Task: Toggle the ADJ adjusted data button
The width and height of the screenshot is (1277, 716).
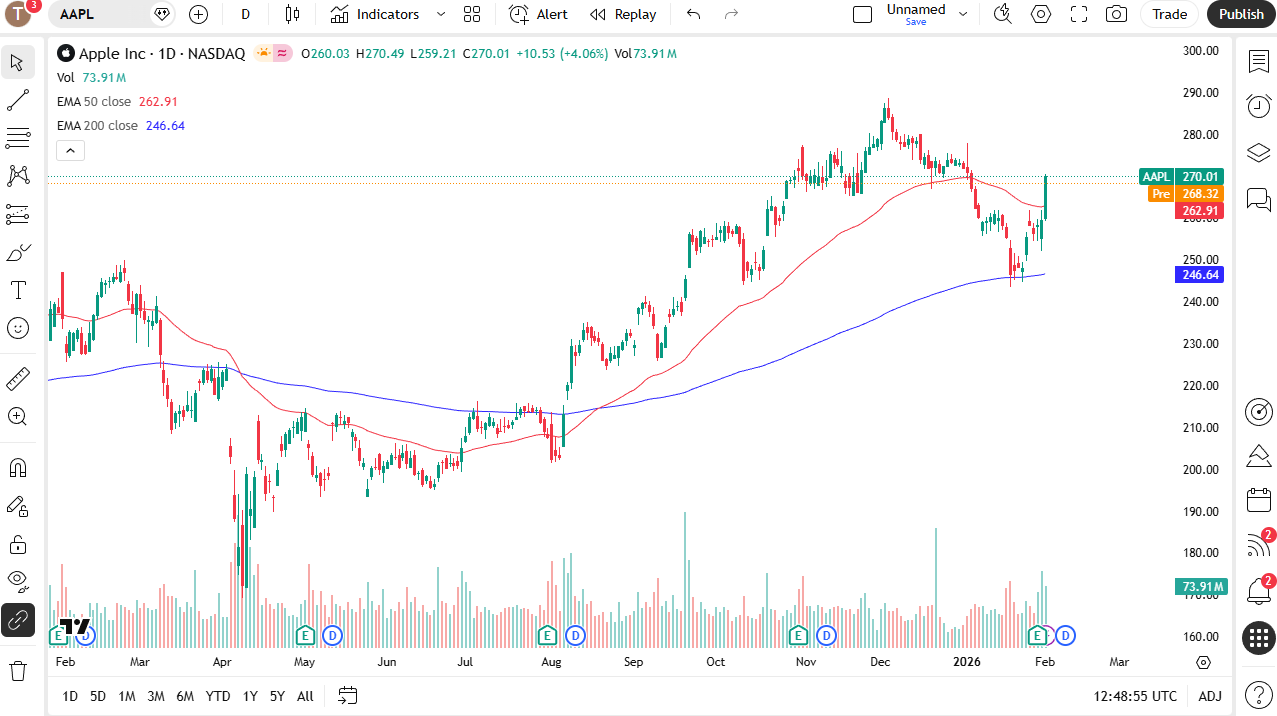Action: click(1210, 696)
